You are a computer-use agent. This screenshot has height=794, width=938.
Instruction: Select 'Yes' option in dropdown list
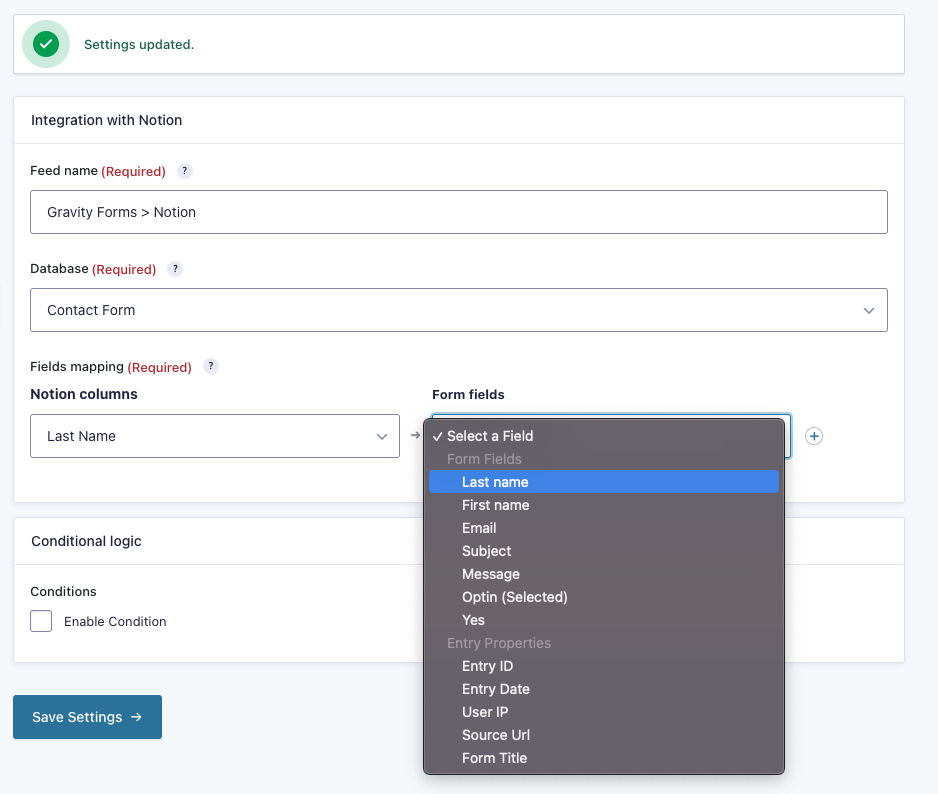604,620
